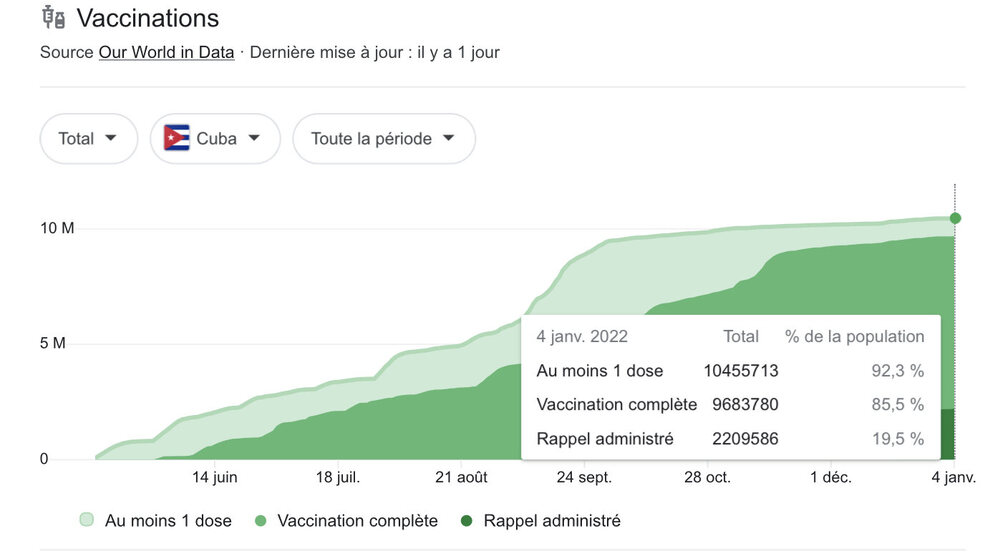Screen dimensions: 1000x556
Task: Click the 24 sept. date on the x-axis
Action: point(585,478)
